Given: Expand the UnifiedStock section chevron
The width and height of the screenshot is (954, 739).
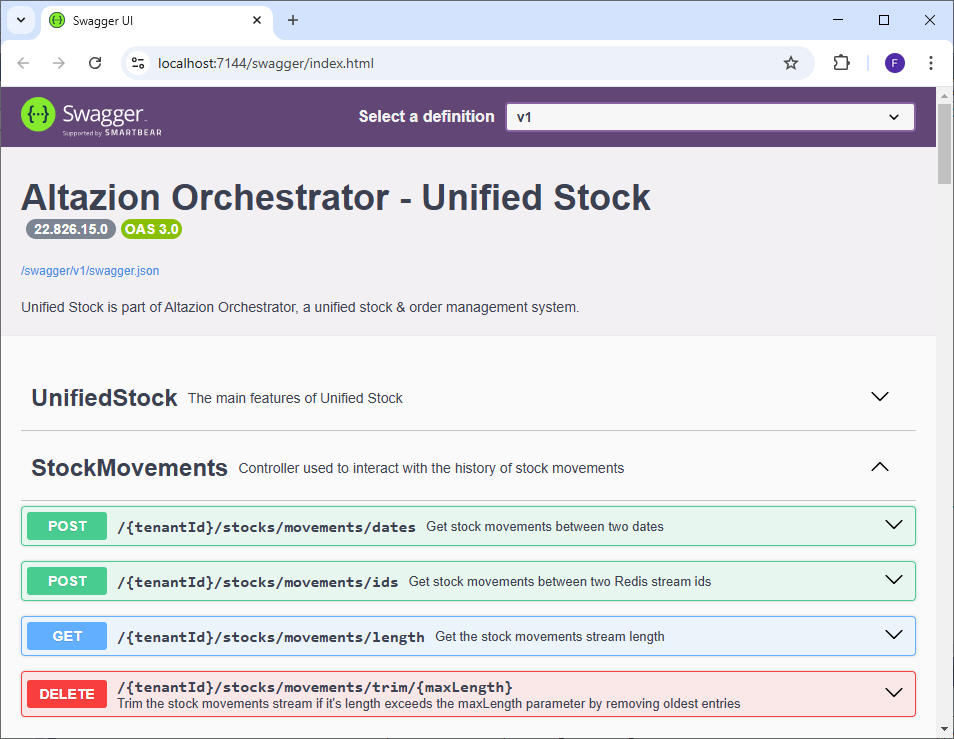Looking at the screenshot, I should pyautogui.click(x=880, y=397).
